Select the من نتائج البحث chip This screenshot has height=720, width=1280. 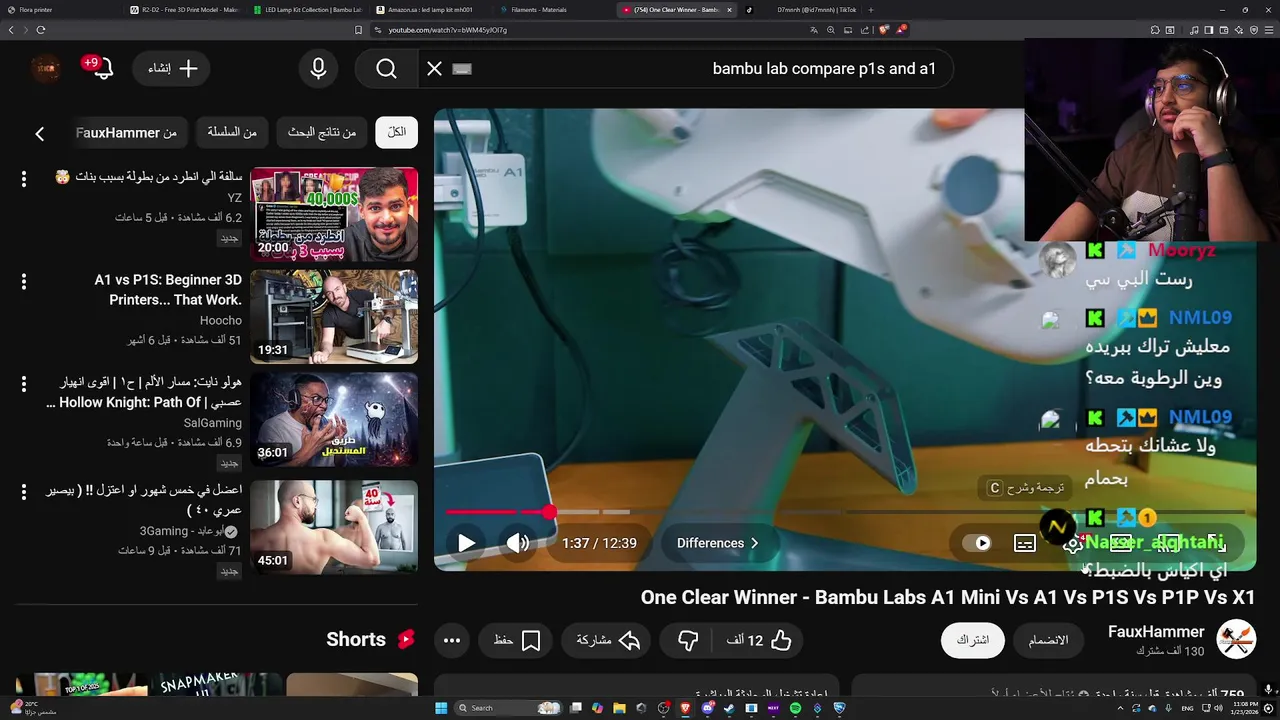point(322,132)
